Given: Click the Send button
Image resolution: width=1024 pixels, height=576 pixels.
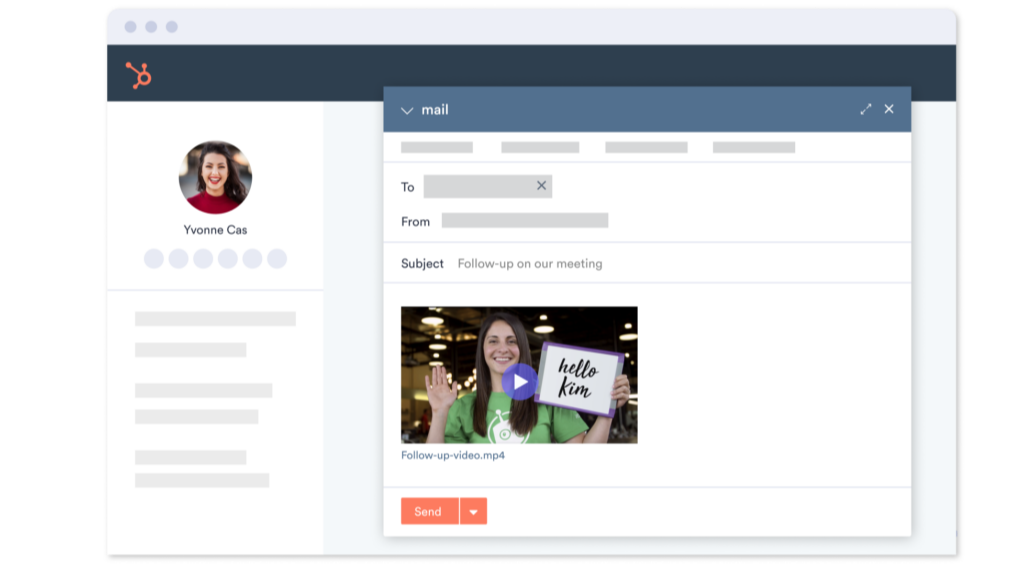Looking at the screenshot, I should [x=428, y=511].
